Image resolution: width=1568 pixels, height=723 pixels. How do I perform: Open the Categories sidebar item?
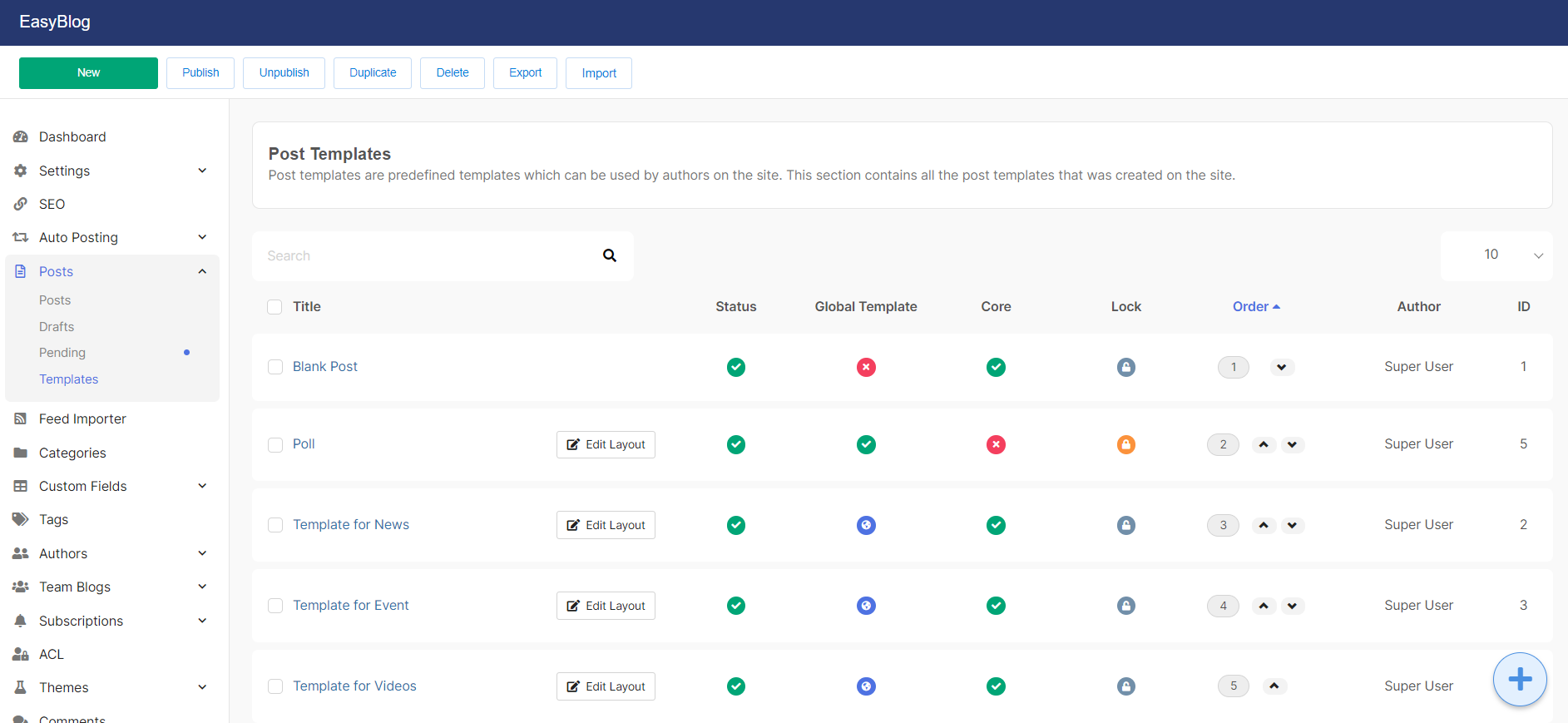(x=72, y=453)
